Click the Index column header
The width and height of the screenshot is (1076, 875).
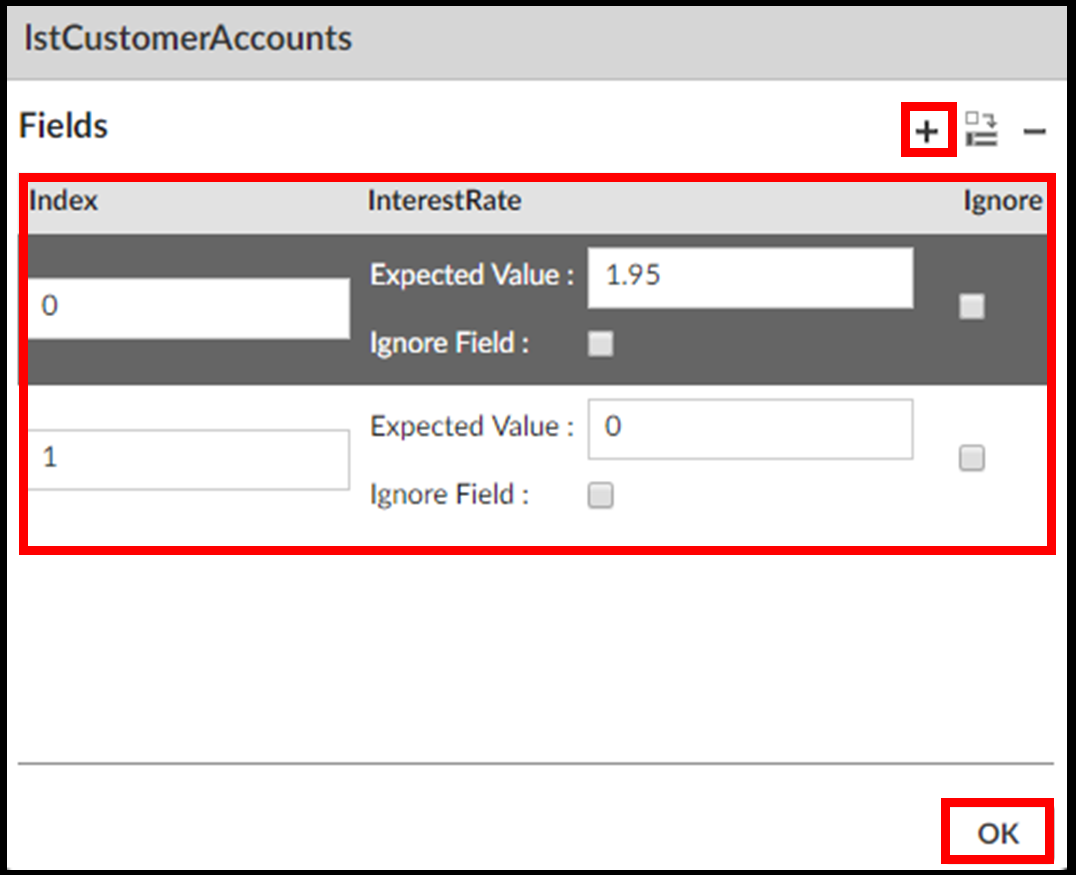(x=64, y=201)
